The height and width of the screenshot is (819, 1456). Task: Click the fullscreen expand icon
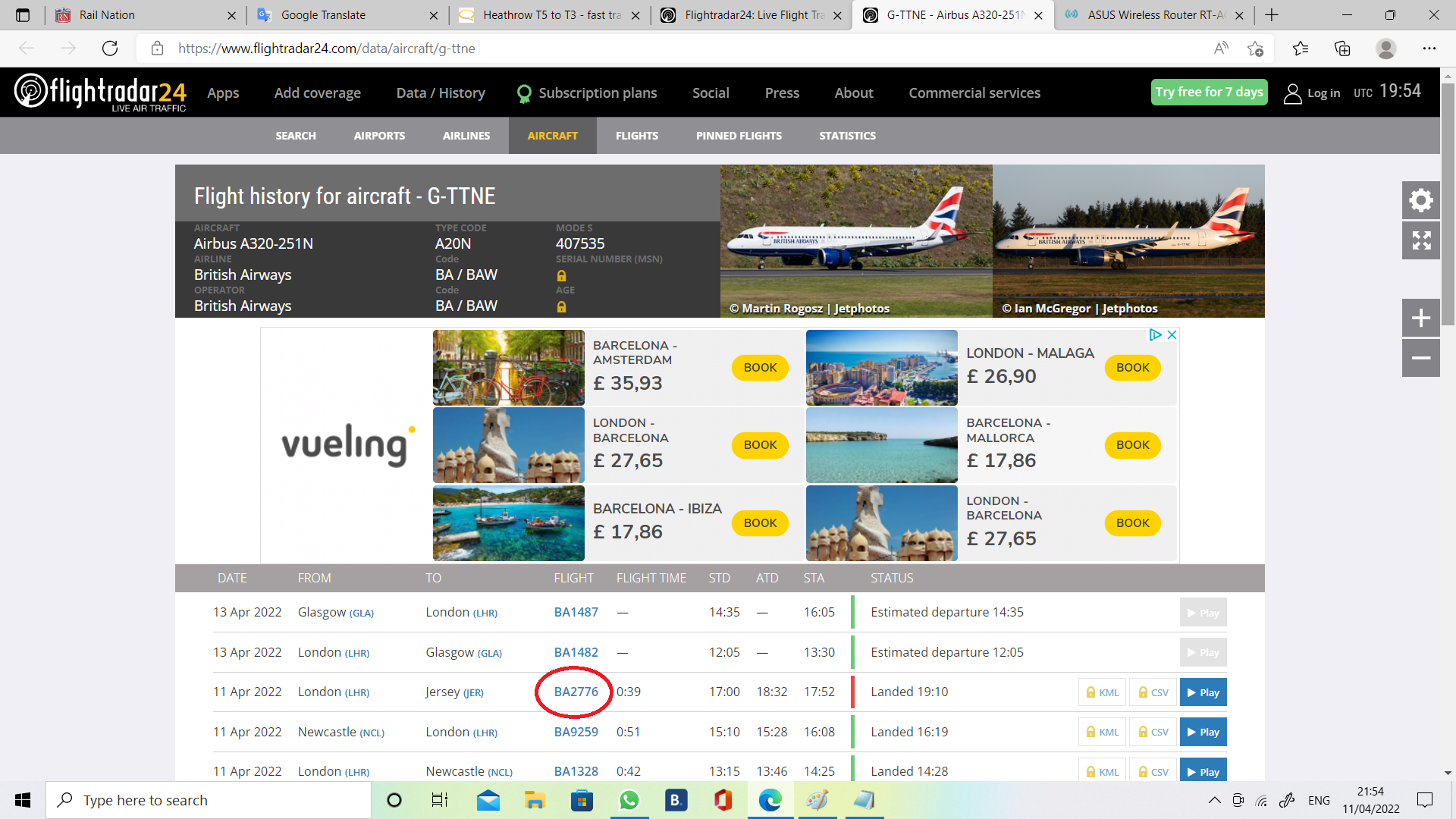click(x=1420, y=241)
